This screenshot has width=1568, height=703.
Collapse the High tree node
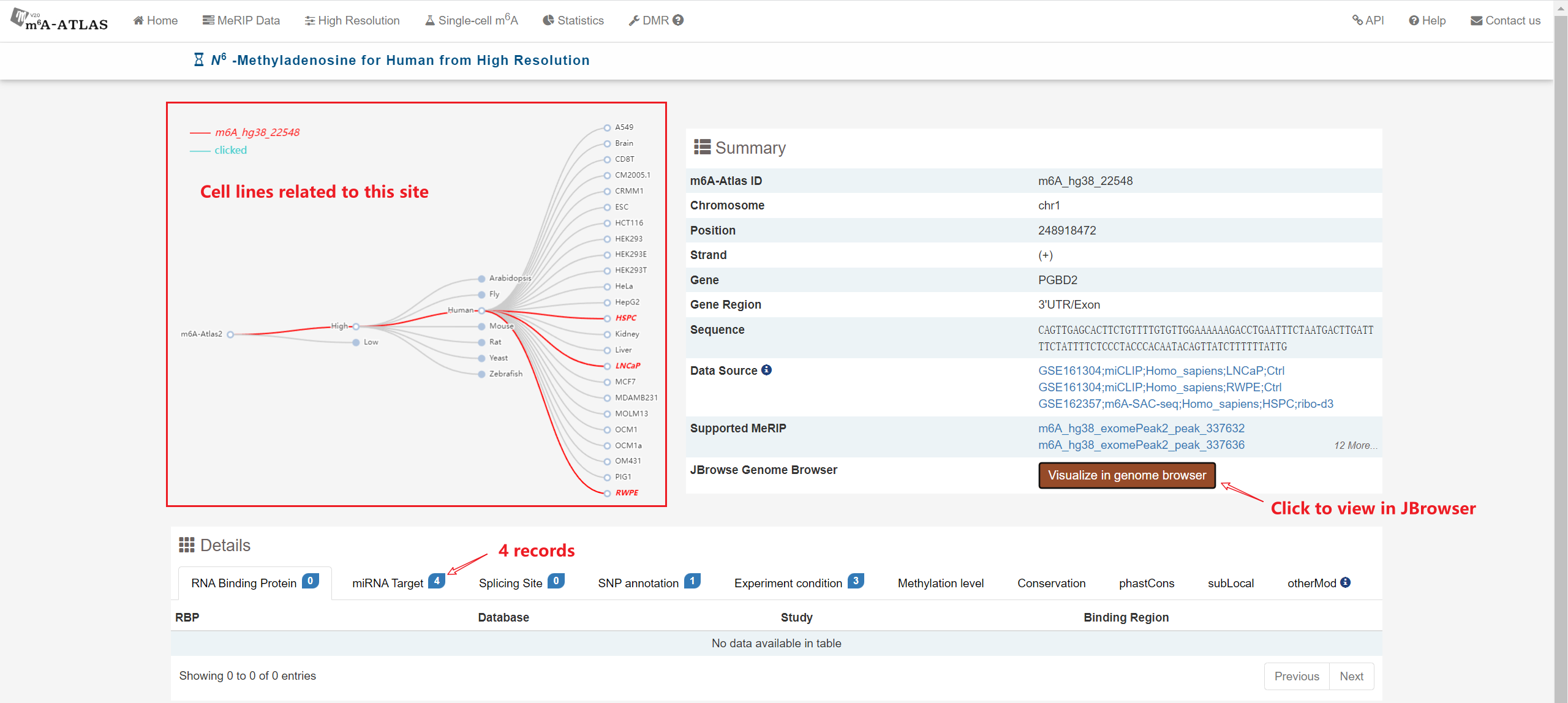pyautogui.click(x=356, y=326)
